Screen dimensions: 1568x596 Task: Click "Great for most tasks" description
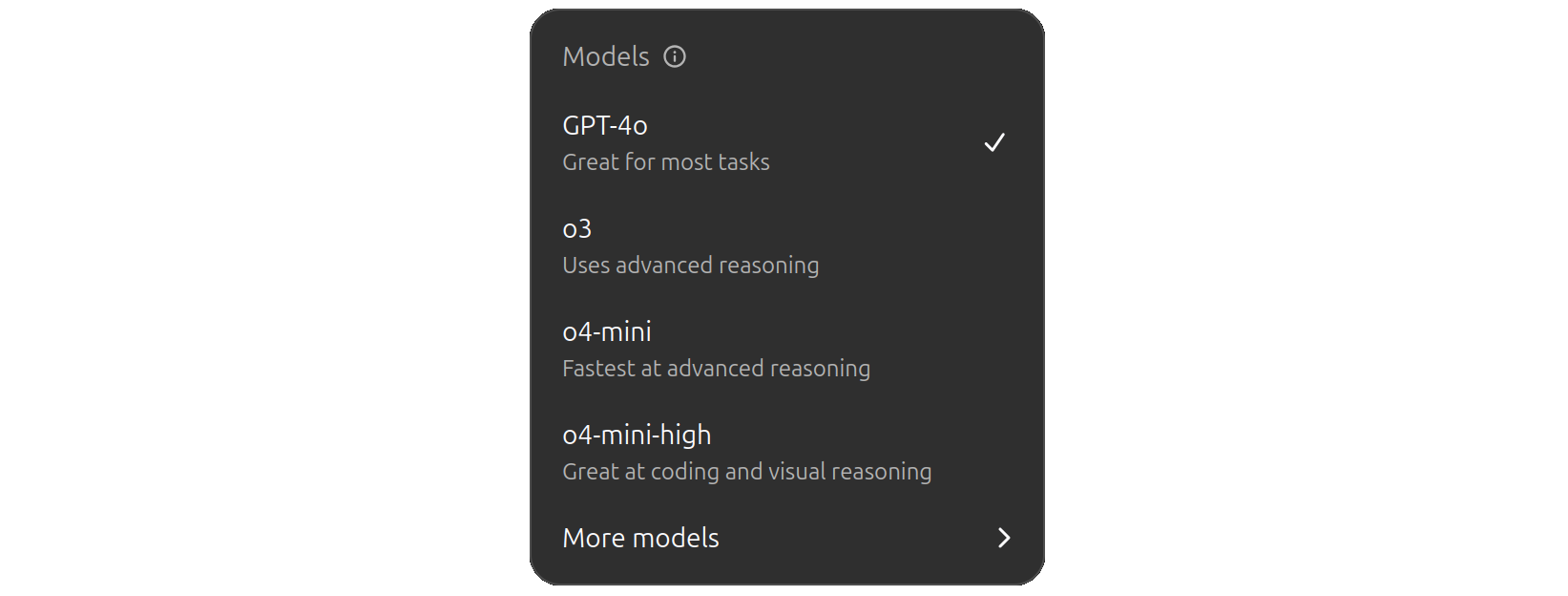click(x=666, y=162)
